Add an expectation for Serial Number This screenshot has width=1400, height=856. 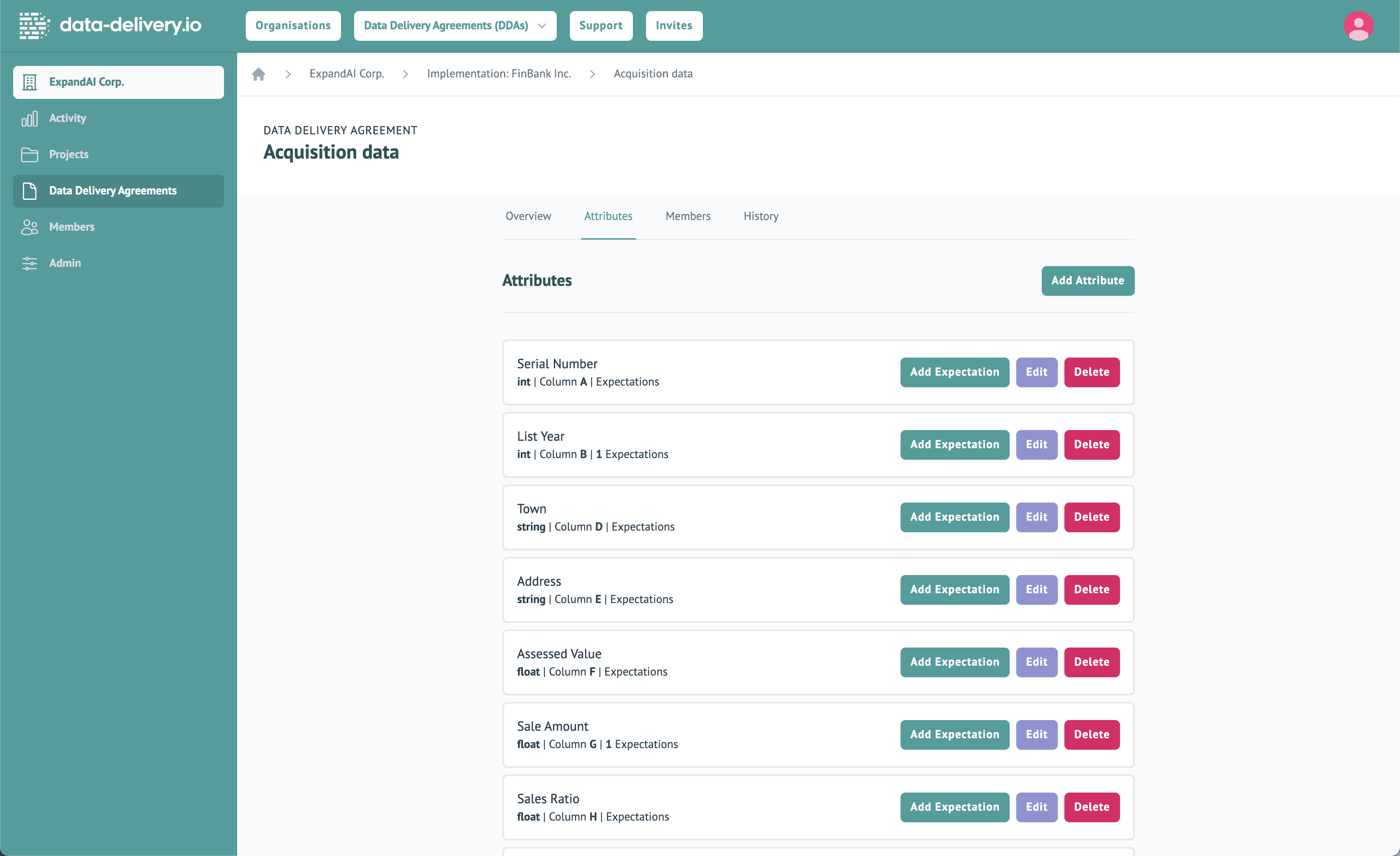(x=954, y=372)
